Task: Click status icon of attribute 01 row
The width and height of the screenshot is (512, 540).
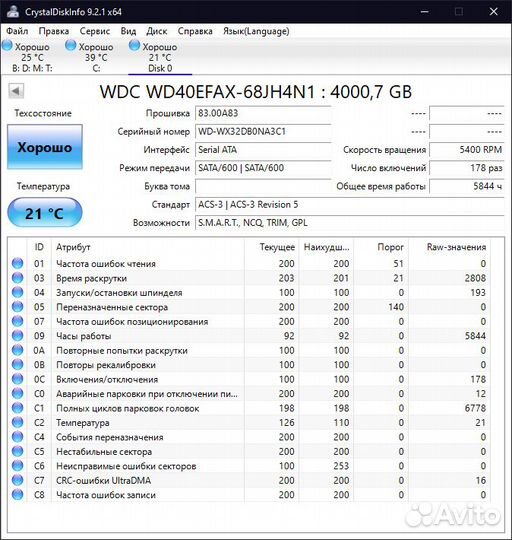Action: point(18,263)
